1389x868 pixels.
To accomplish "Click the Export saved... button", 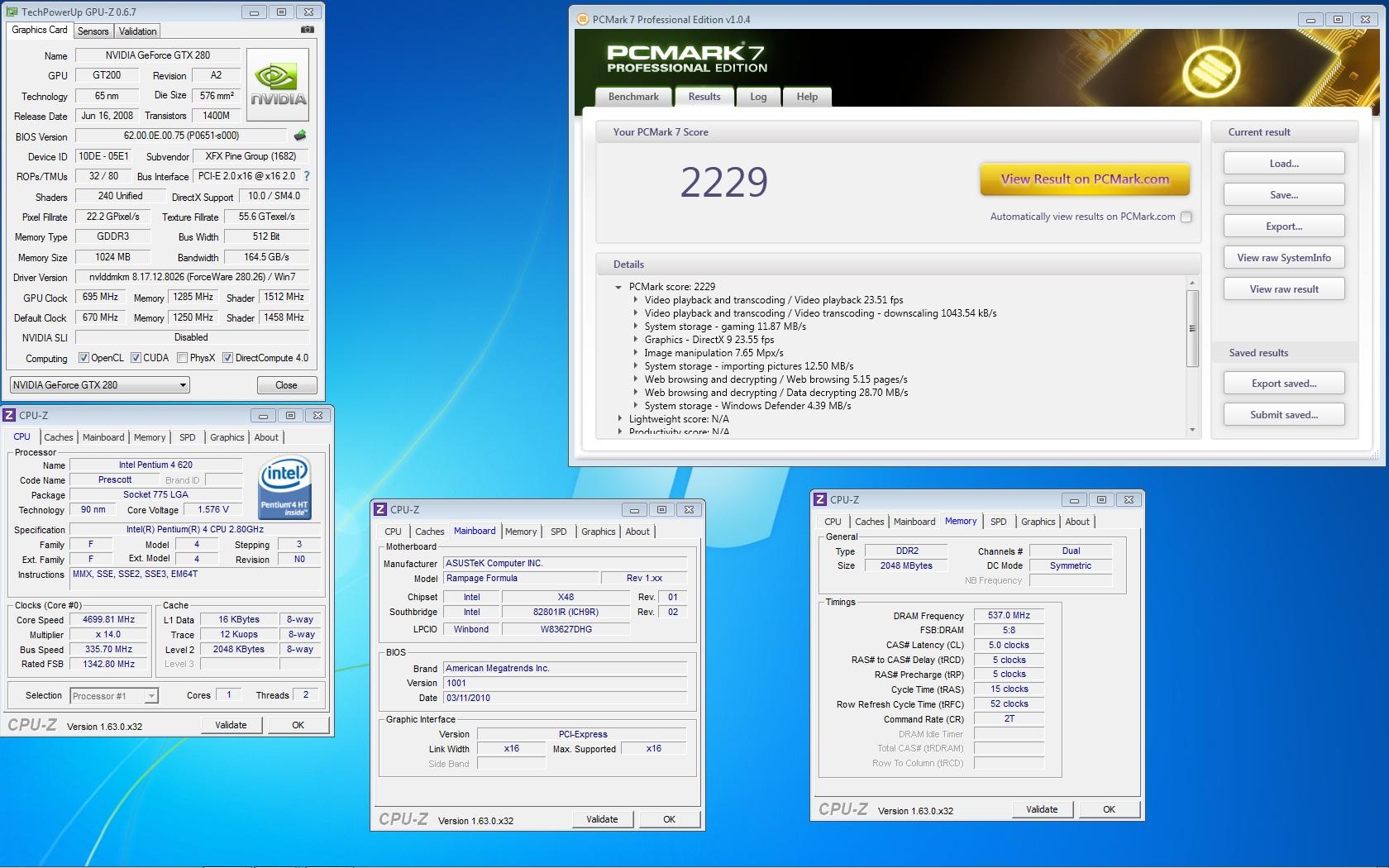I will pyautogui.click(x=1284, y=384).
